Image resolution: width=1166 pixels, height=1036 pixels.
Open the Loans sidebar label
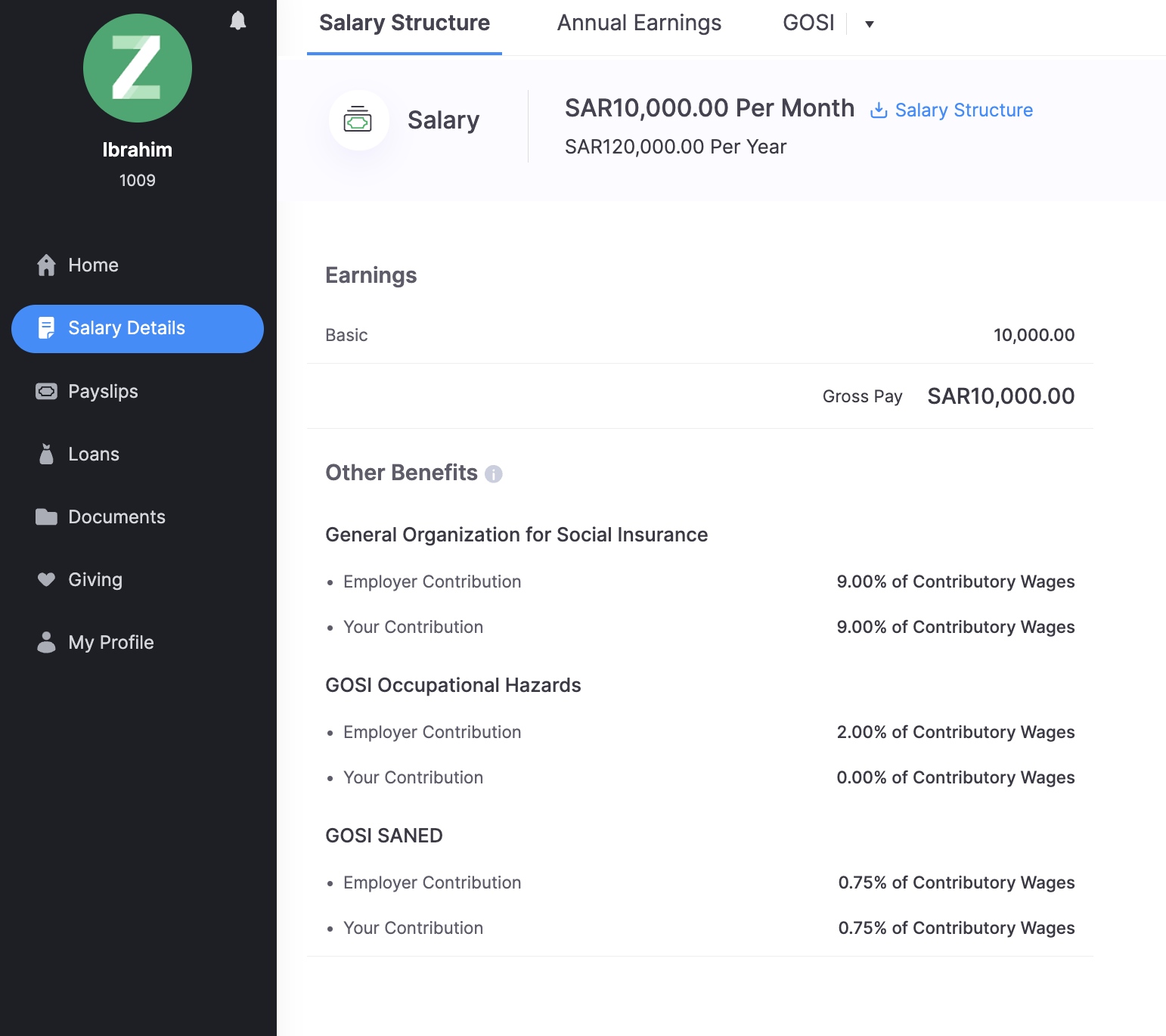pyautogui.click(x=94, y=454)
